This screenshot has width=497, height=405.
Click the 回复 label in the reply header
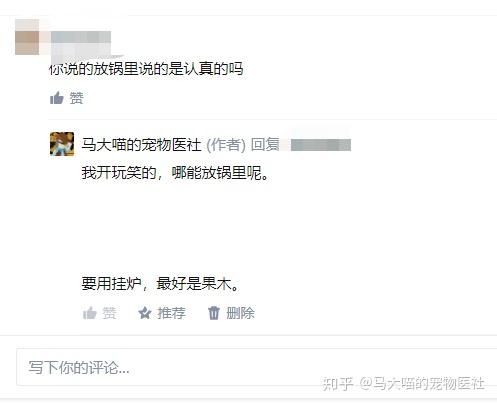coord(265,145)
